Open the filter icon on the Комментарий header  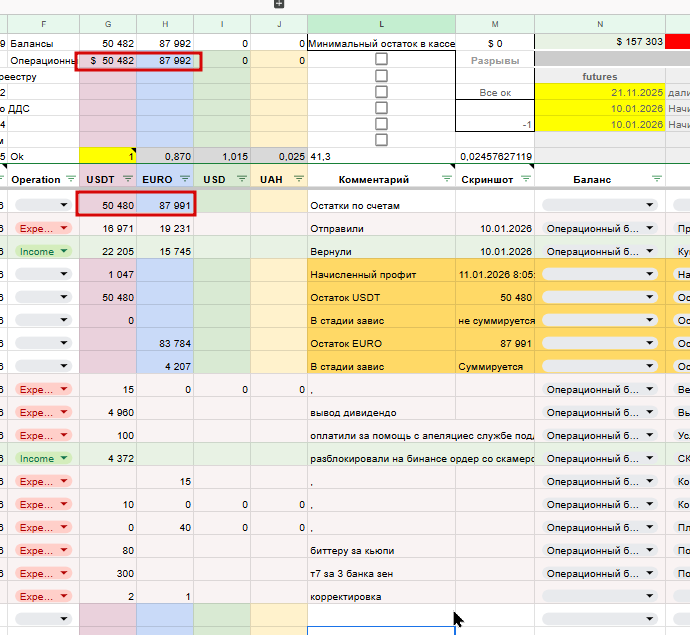click(447, 179)
